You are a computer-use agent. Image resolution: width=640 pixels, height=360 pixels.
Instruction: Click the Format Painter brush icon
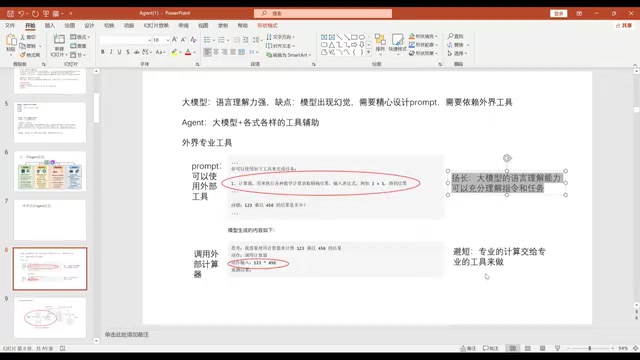tap(23, 55)
